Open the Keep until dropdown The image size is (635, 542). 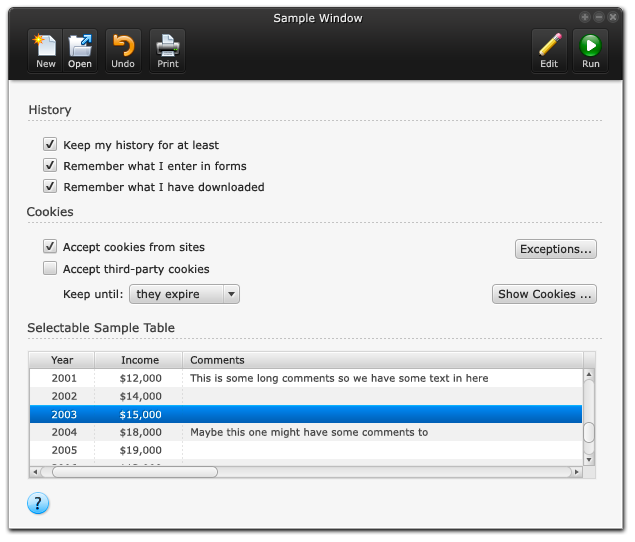(x=184, y=294)
